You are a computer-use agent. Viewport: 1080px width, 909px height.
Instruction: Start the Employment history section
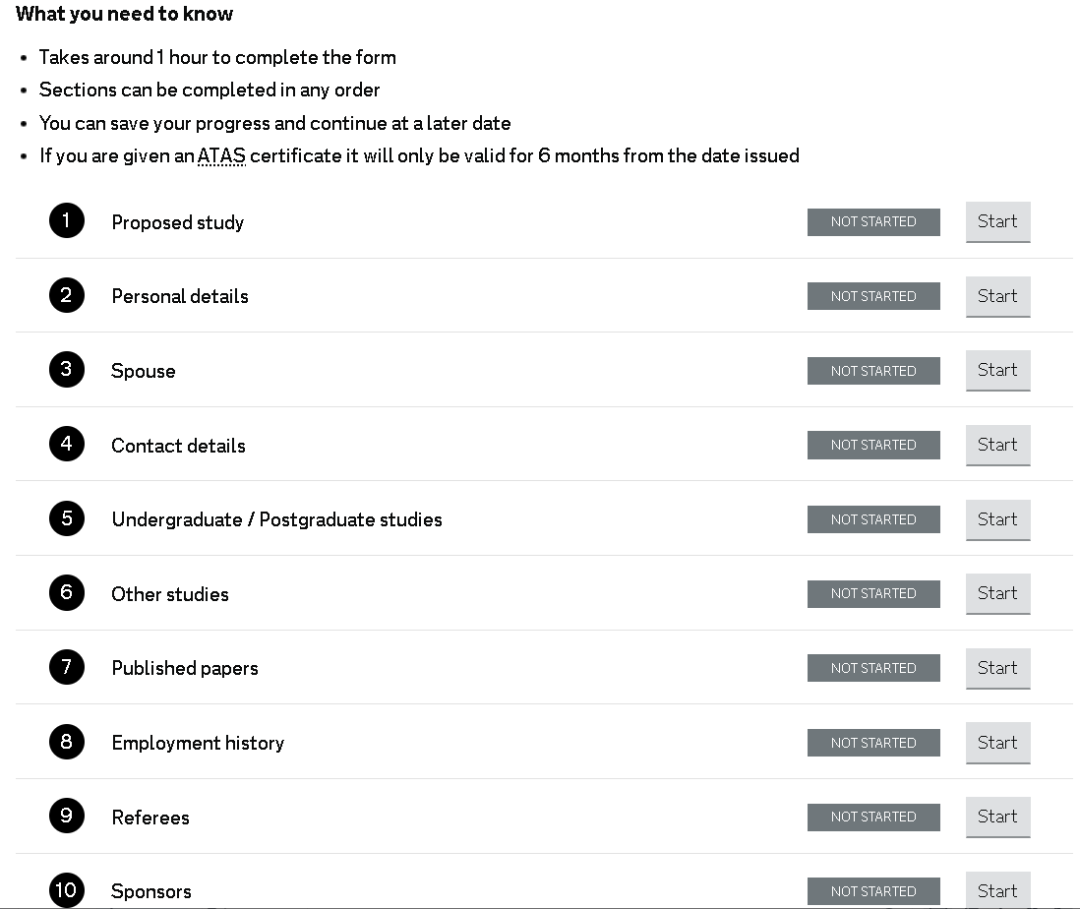(x=997, y=743)
